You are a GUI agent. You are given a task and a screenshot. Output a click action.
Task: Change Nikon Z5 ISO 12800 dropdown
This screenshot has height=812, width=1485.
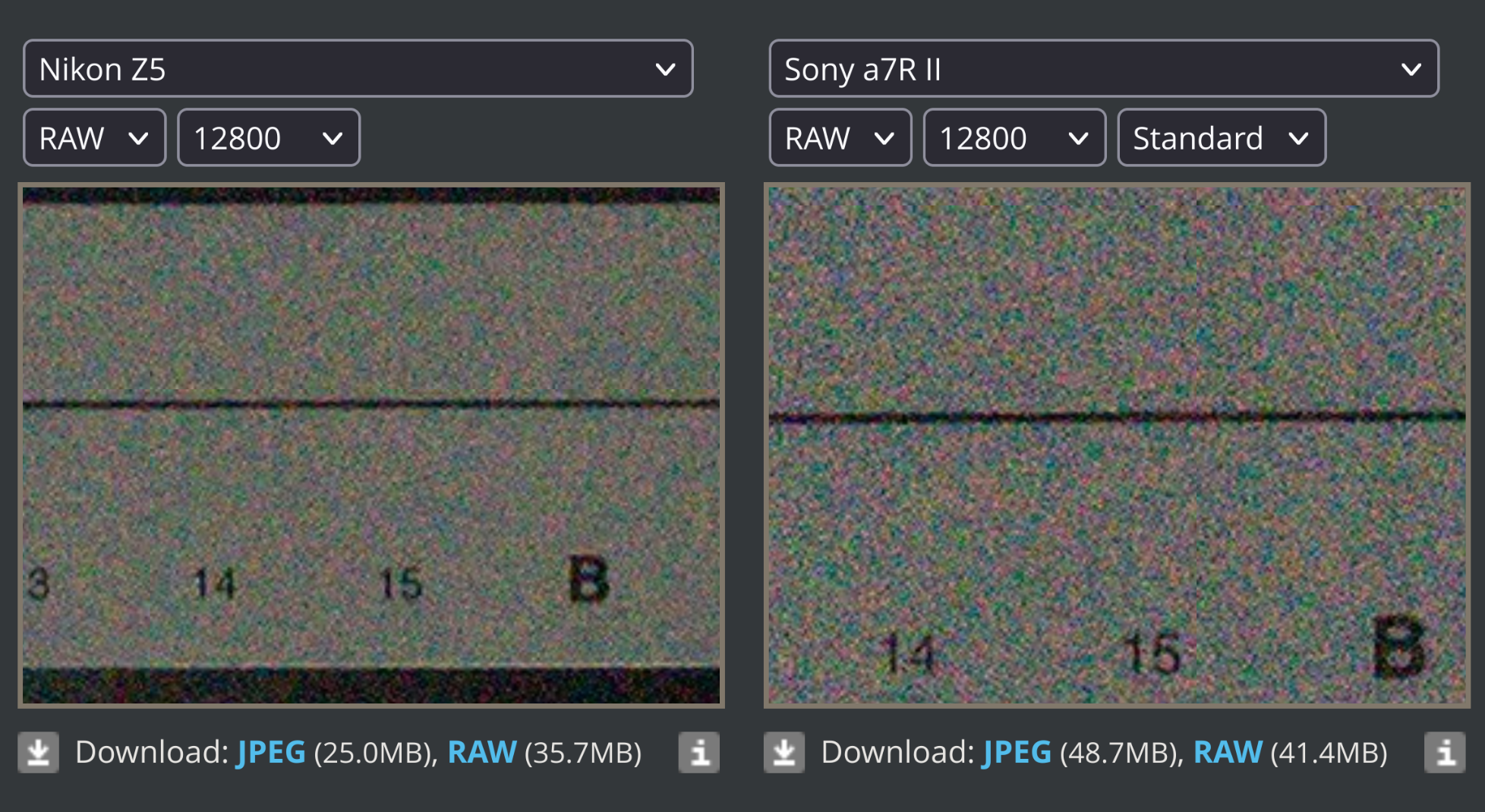pos(269,137)
